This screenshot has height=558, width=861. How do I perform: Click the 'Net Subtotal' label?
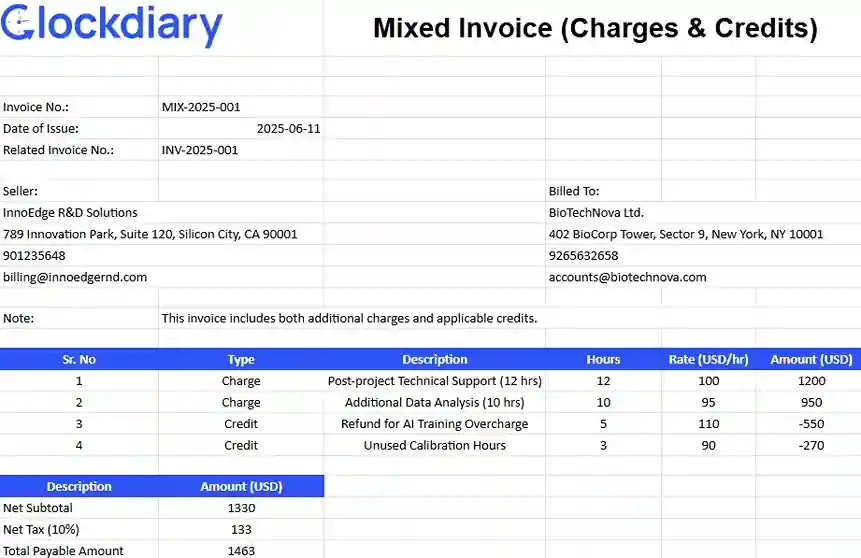pyautogui.click(x=38, y=507)
